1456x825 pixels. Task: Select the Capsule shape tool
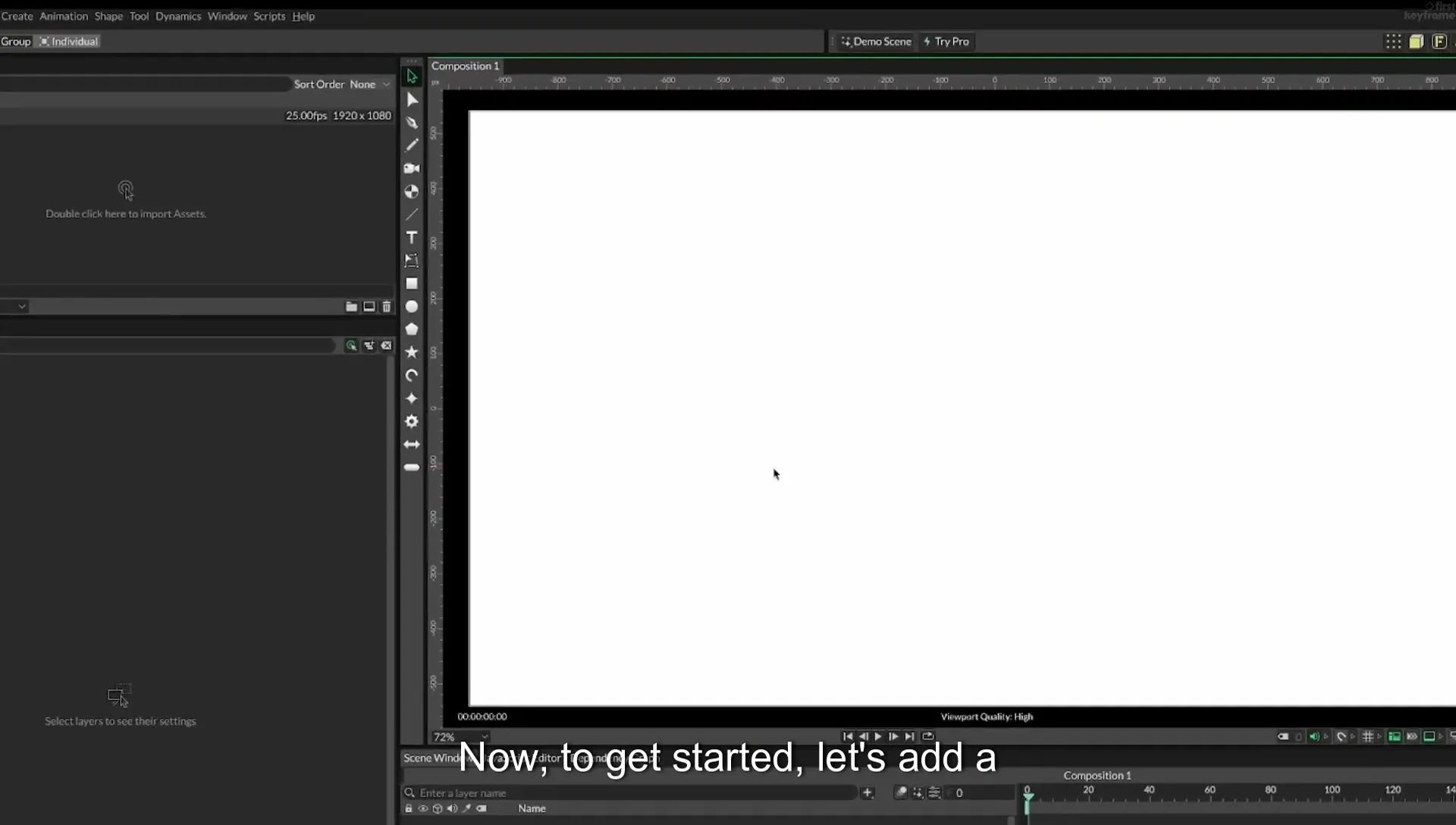pos(412,467)
